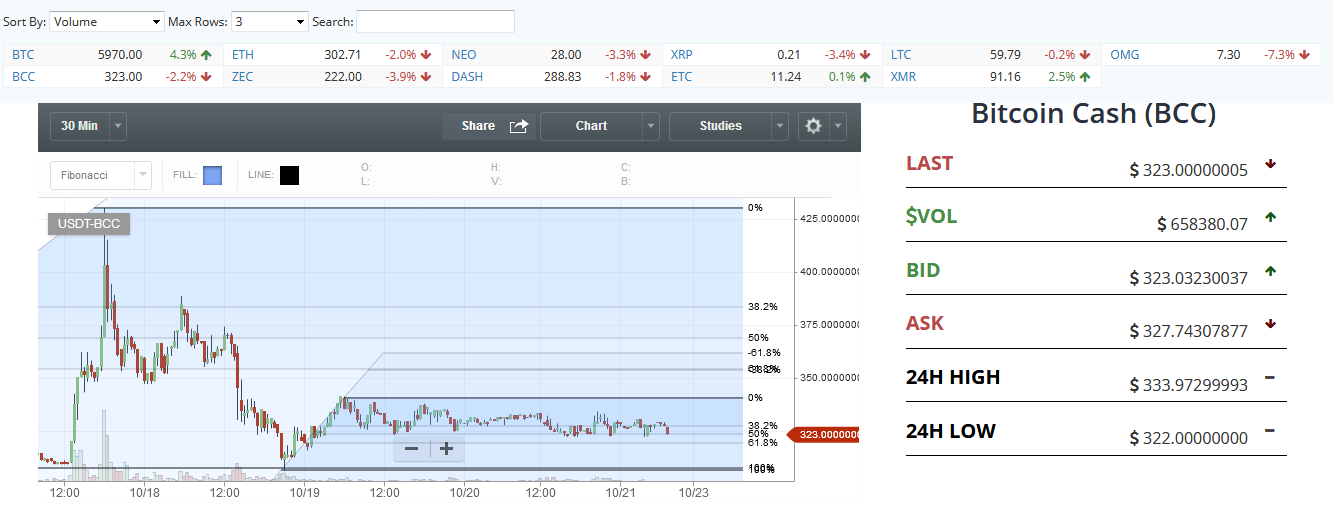Open the XMR ticker link
The height and width of the screenshot is (511, 1333).
[x=903, y=76]
